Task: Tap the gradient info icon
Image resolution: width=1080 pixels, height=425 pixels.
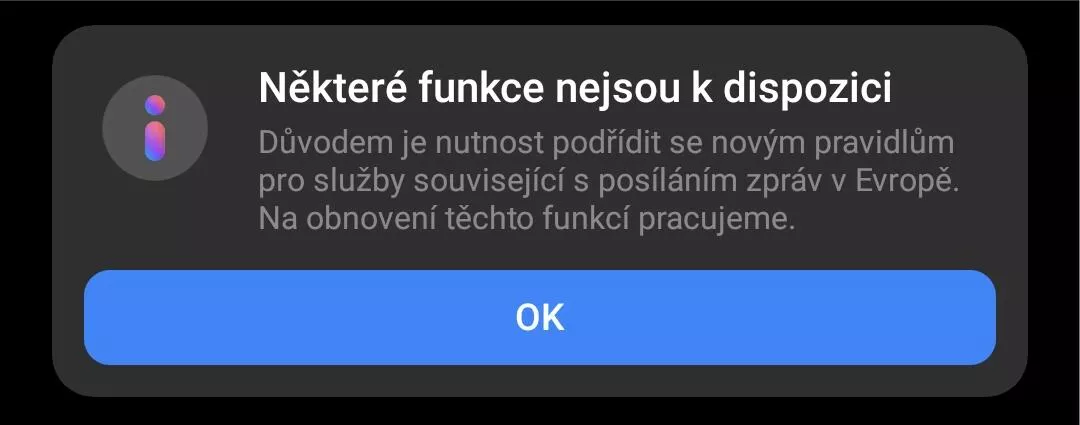Action: point(155,128)
